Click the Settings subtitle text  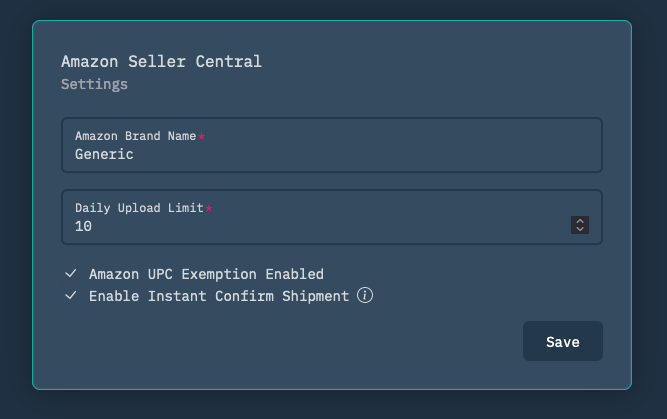click(x=94, y=84)
